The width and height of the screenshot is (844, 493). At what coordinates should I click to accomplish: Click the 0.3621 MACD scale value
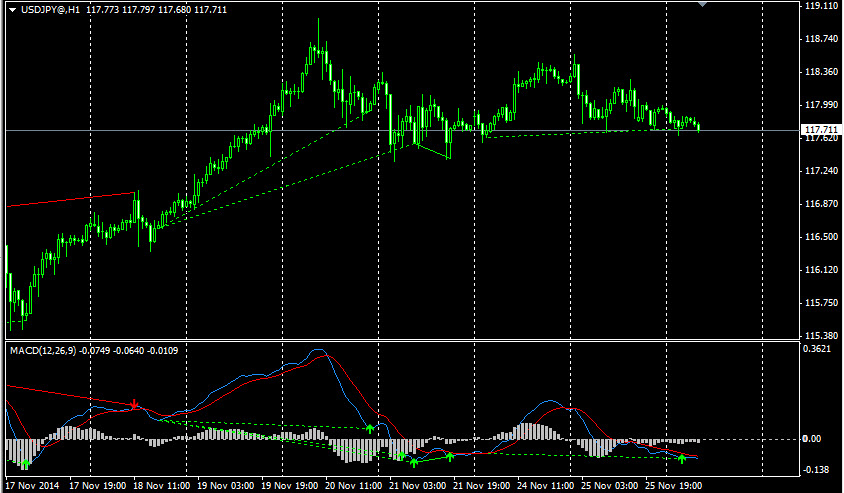click(x=817, y=349)
